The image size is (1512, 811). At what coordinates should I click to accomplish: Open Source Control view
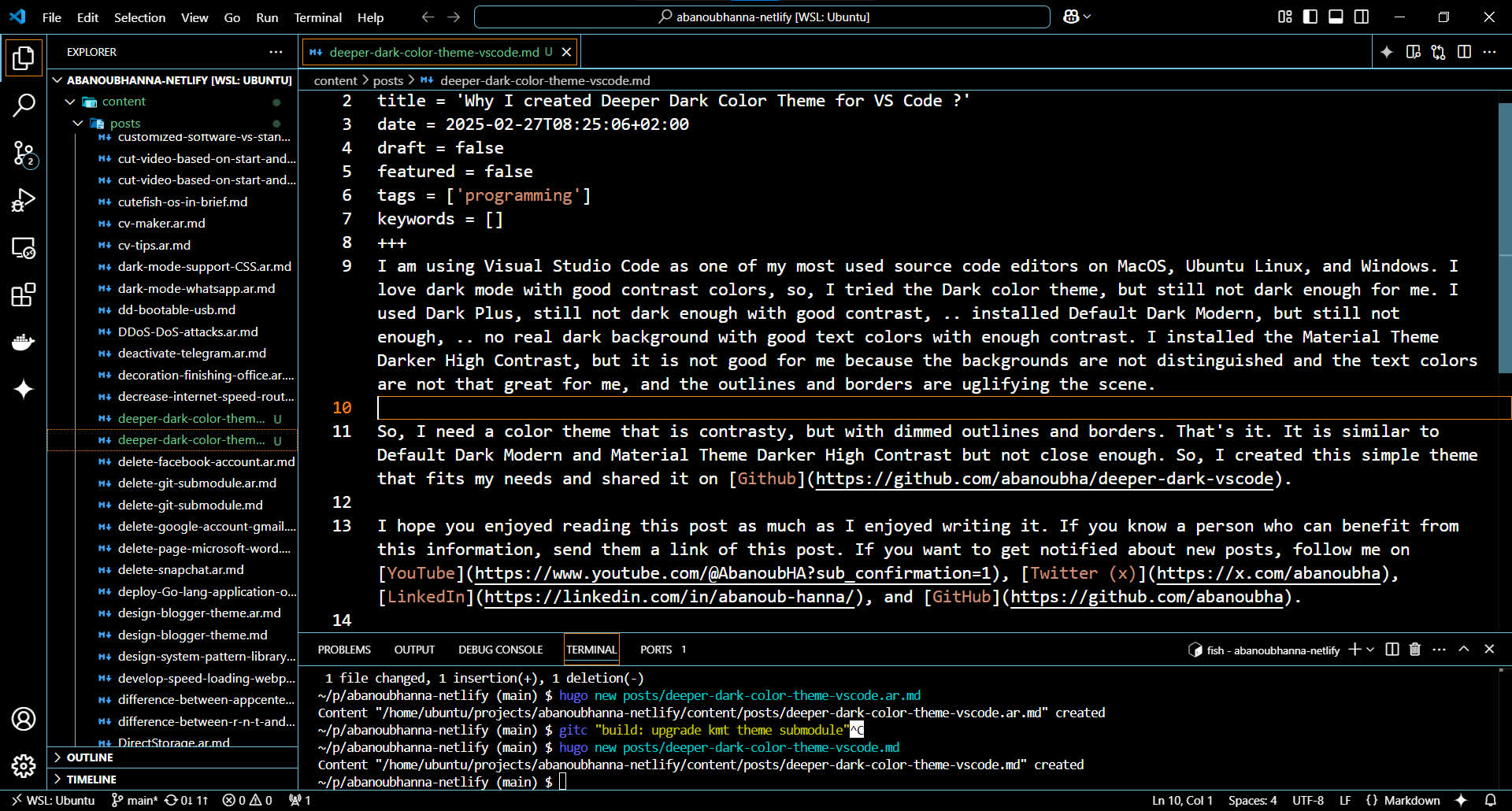pyautogui.click(x=24, y=154)
